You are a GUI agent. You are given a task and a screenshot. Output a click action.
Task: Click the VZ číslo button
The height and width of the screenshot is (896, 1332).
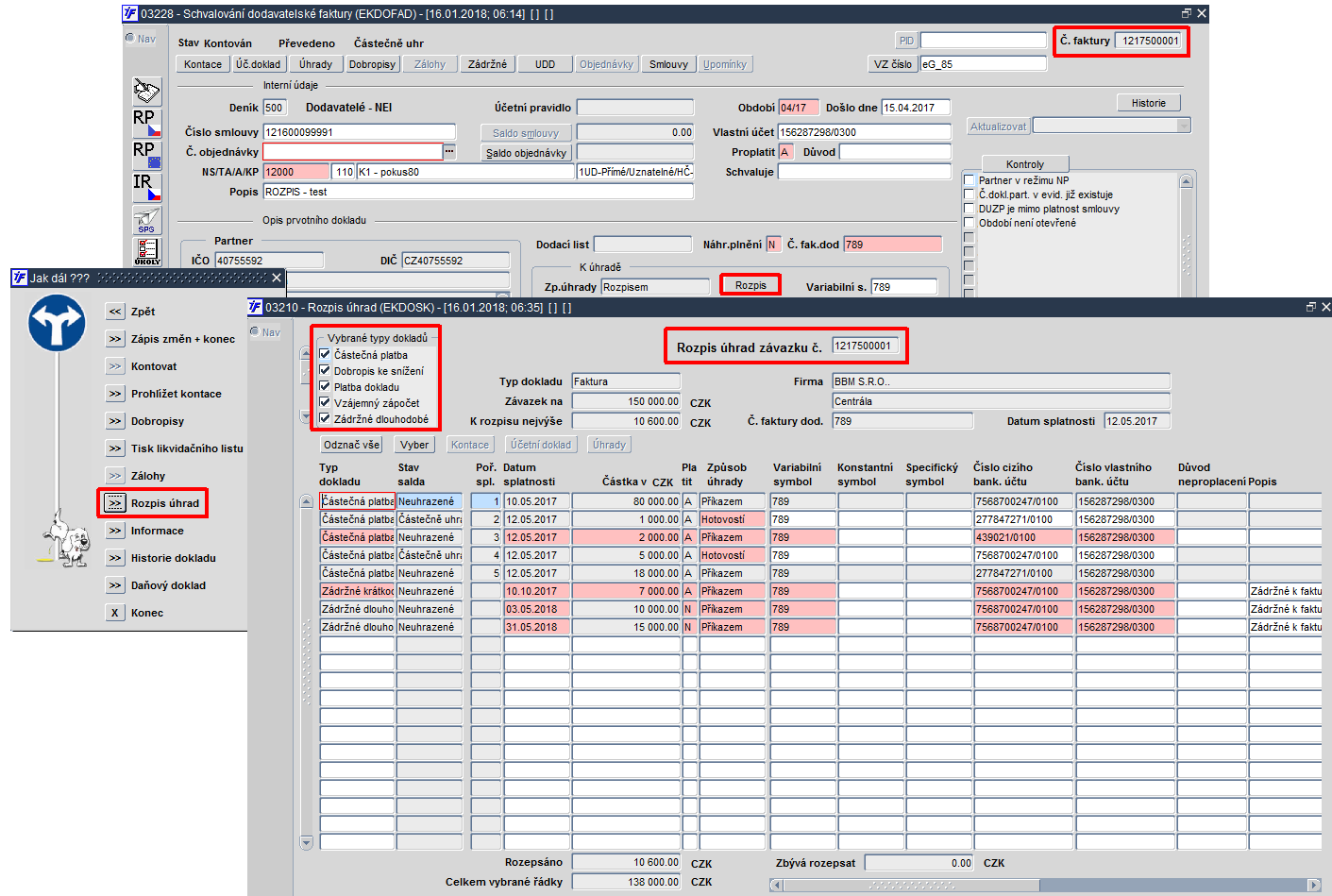click(x=892, y=64)
